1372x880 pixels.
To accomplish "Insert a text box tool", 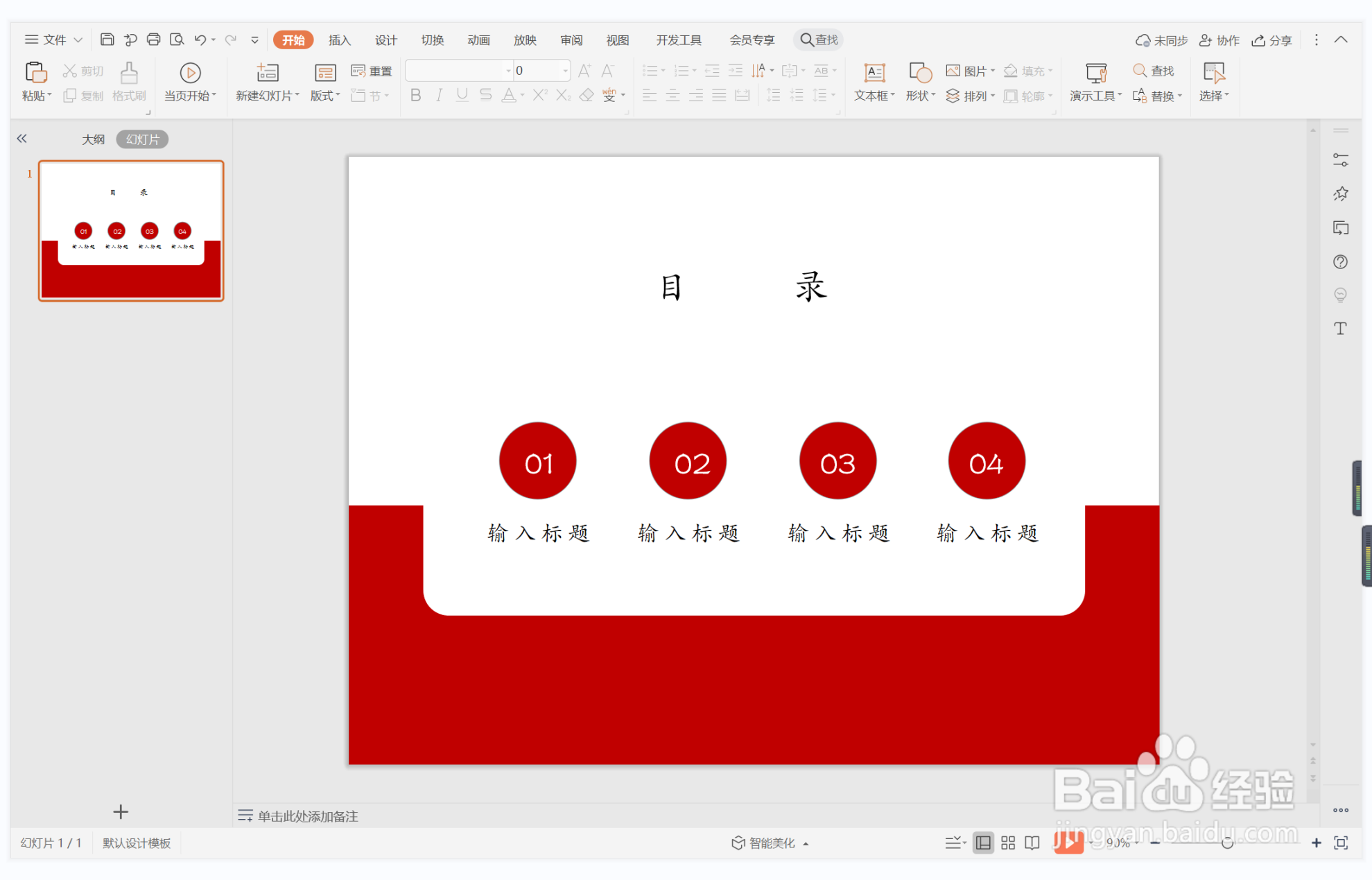I will pyautogui.click(x=874, y=74).
